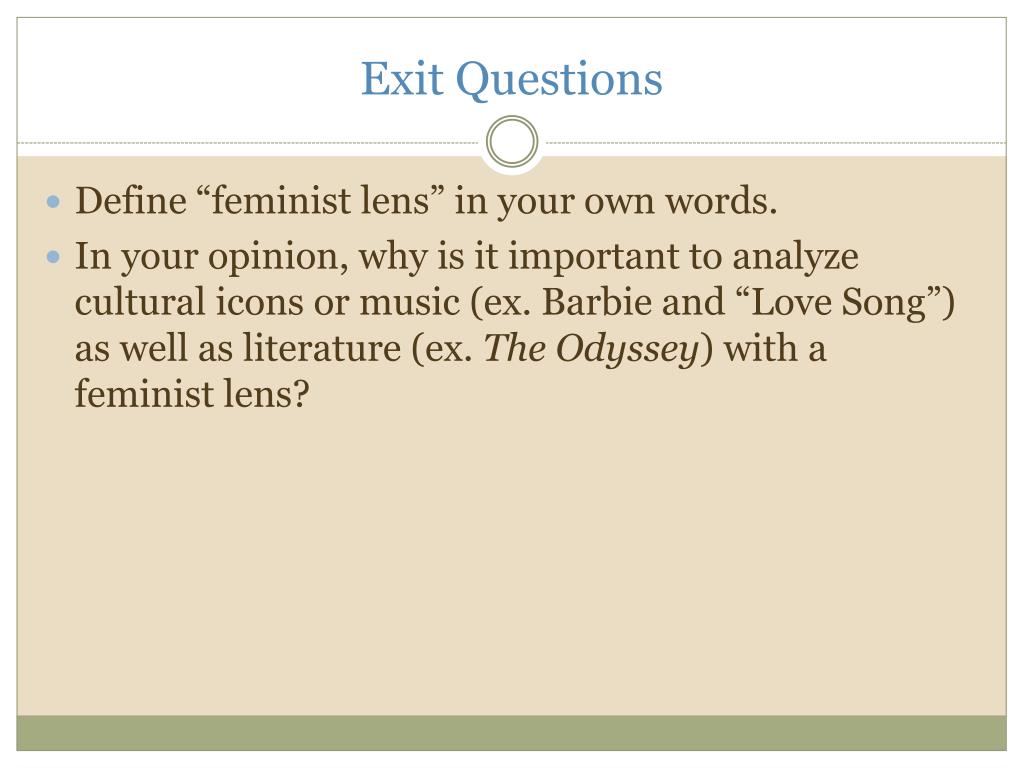Click the "Exit Questions" slide title
Viewport: 1024px width, 768px height.
(512, 79)
